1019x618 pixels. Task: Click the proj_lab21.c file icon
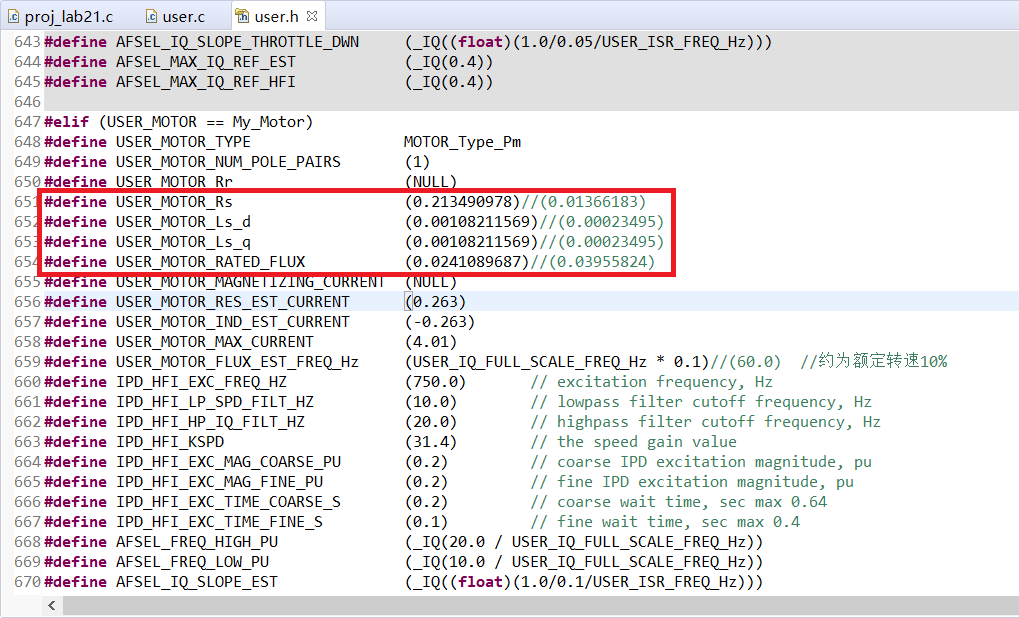(14, 16)
